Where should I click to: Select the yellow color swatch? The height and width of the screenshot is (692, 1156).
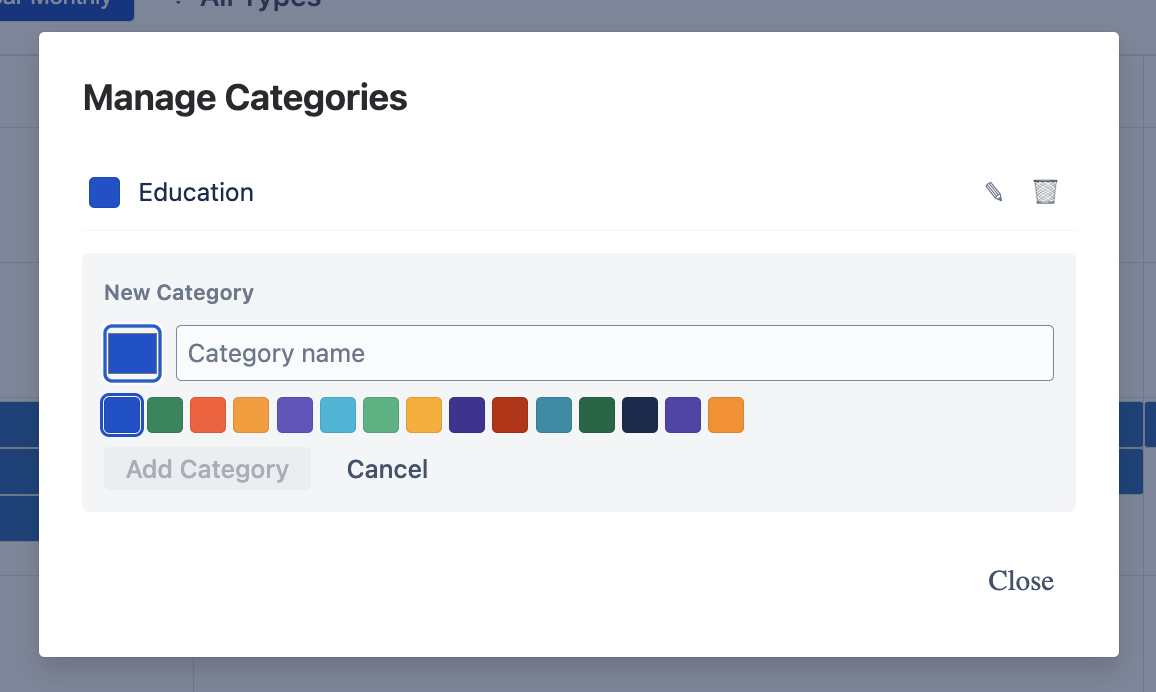(x=424, y=415)
